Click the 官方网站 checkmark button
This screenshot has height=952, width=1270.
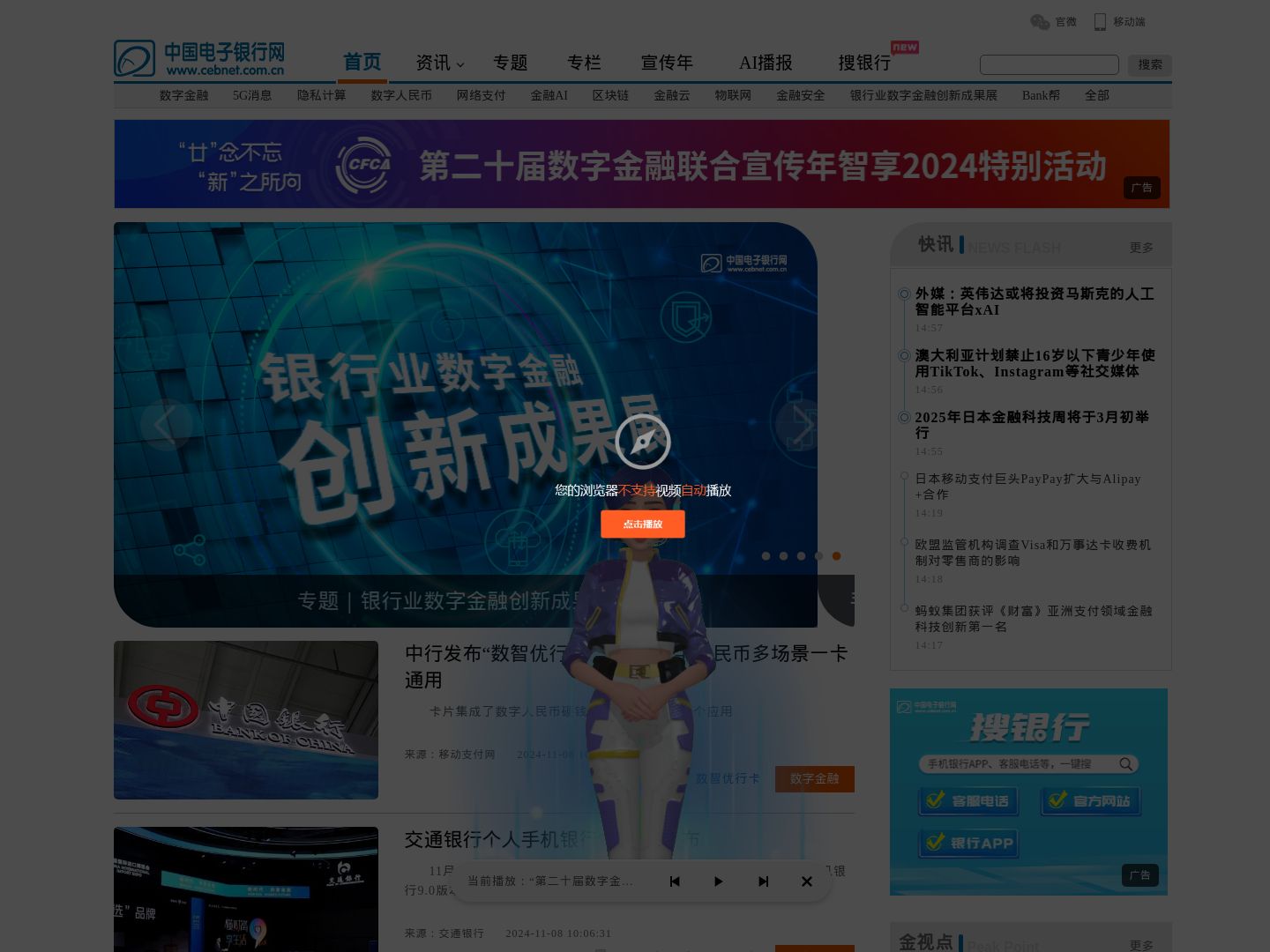[x=1091, y=801]
